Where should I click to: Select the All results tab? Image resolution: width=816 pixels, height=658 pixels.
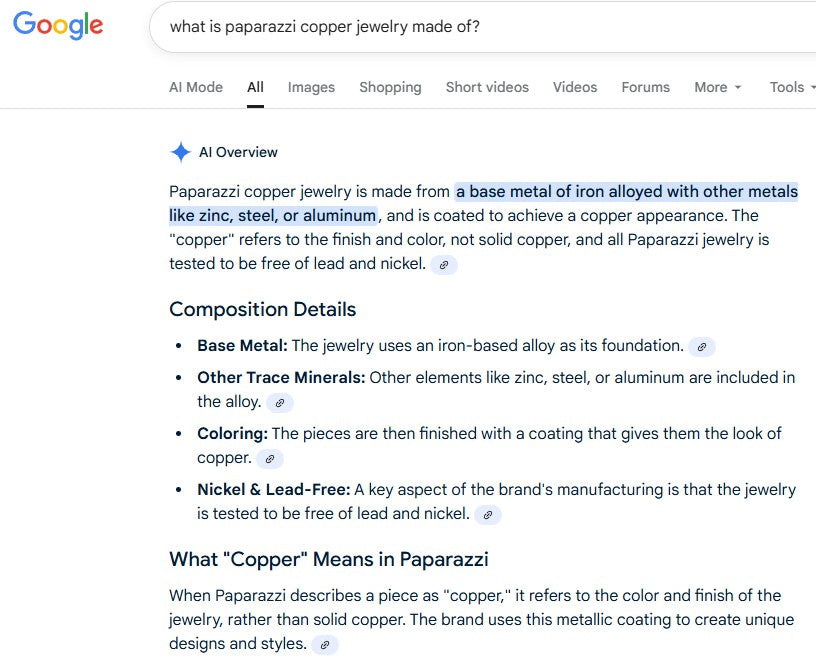tap(255, 87)
